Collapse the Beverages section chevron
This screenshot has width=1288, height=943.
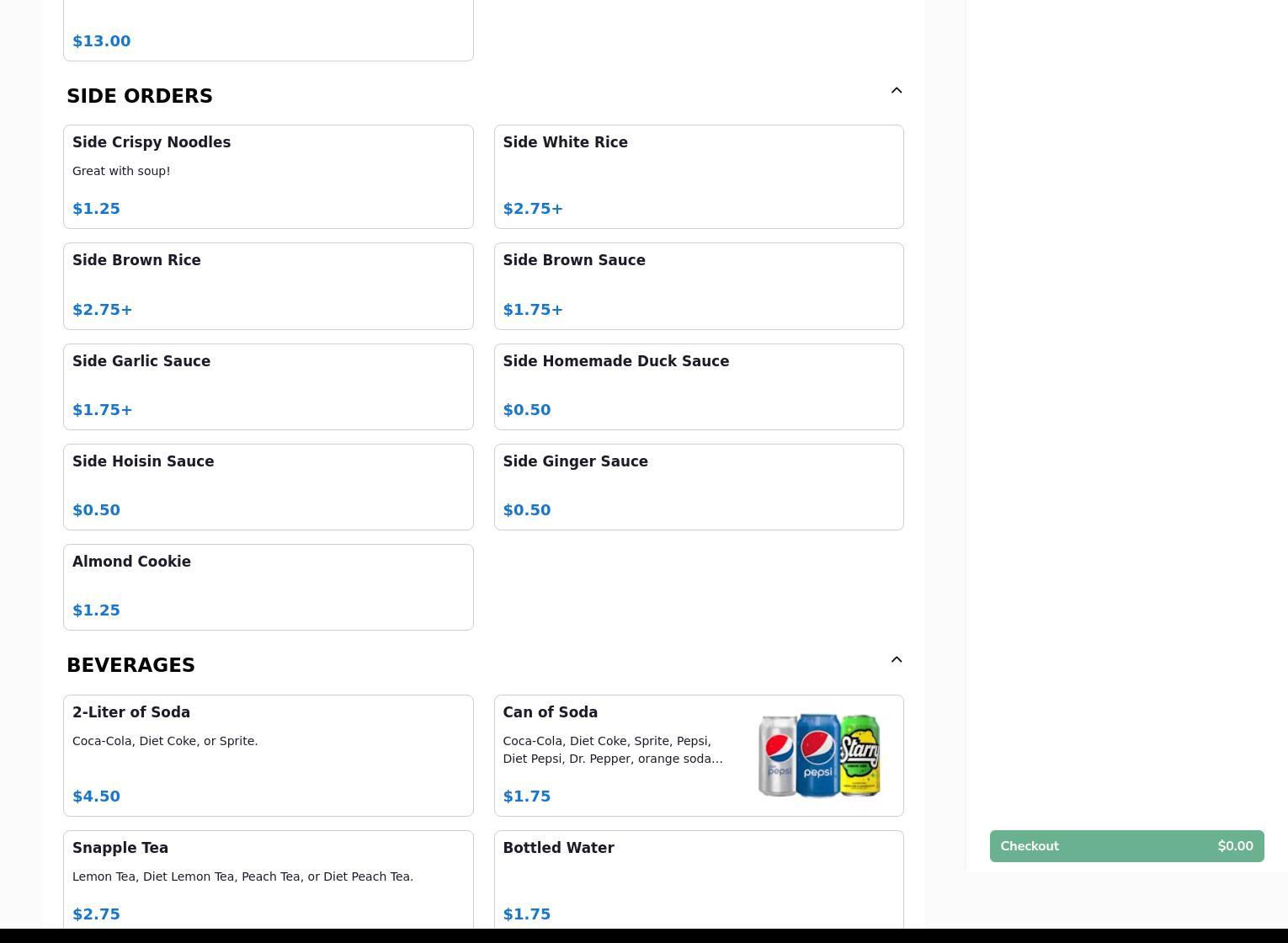coord(896,660)
